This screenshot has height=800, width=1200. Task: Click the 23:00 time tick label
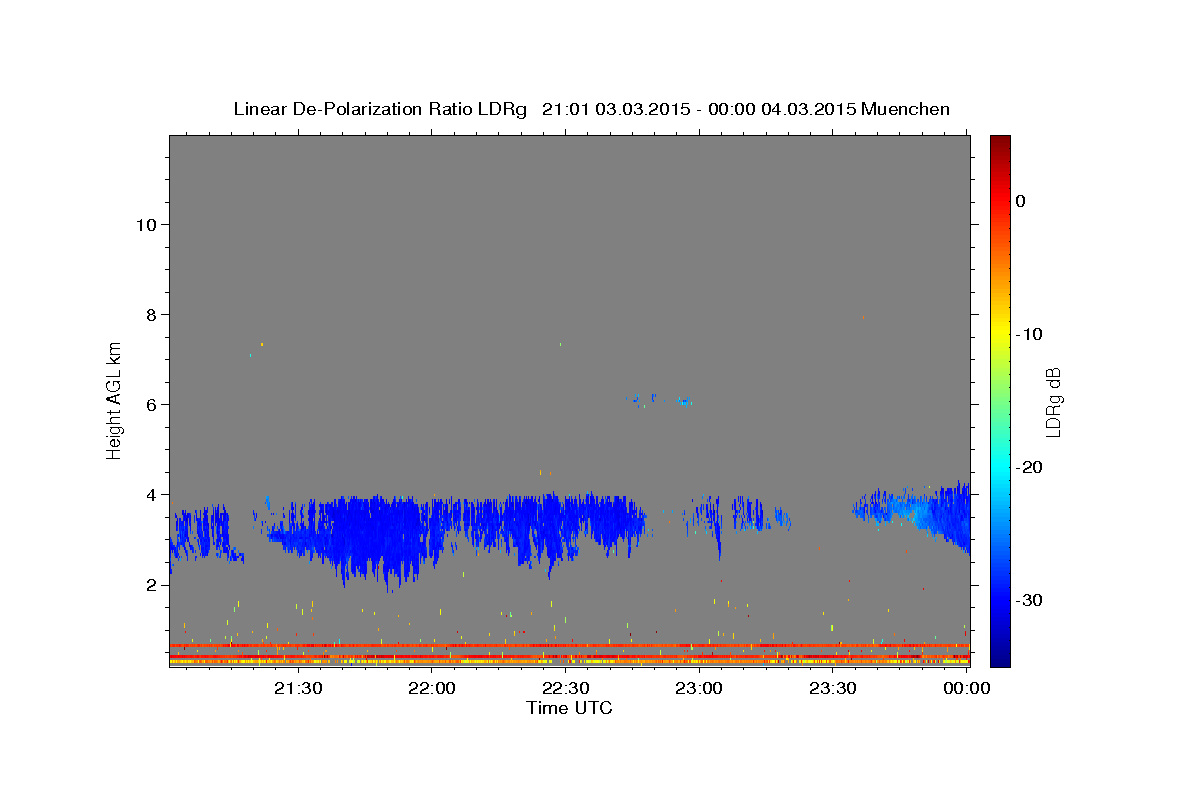coord(699,687)
